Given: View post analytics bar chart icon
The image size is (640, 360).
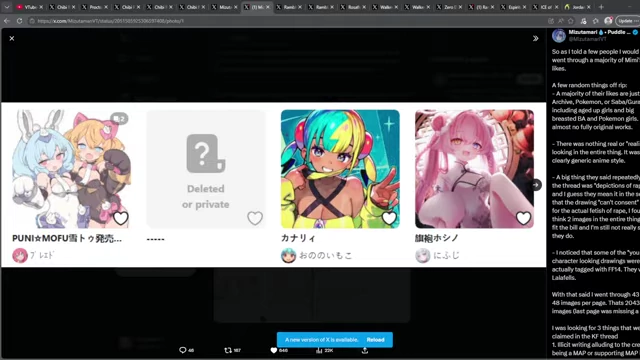Looking at the screenshot, I should pyautogui.click(x=319, y=350).
